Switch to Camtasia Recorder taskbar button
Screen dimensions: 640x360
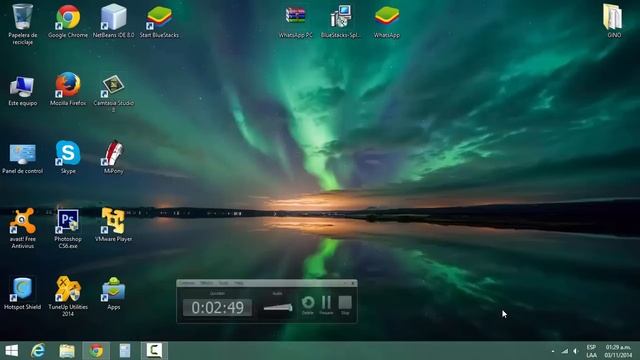[154, 351]
